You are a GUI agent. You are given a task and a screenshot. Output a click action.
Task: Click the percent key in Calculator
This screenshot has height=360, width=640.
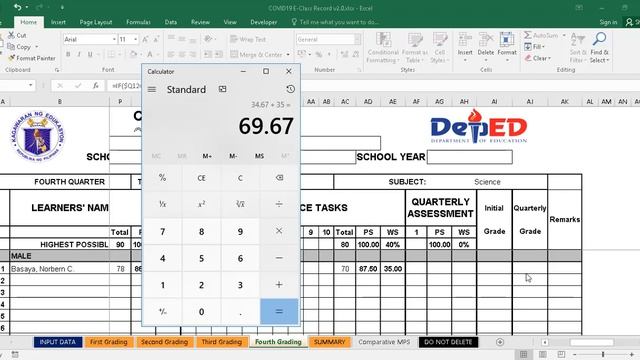click(x=162, y=178)
